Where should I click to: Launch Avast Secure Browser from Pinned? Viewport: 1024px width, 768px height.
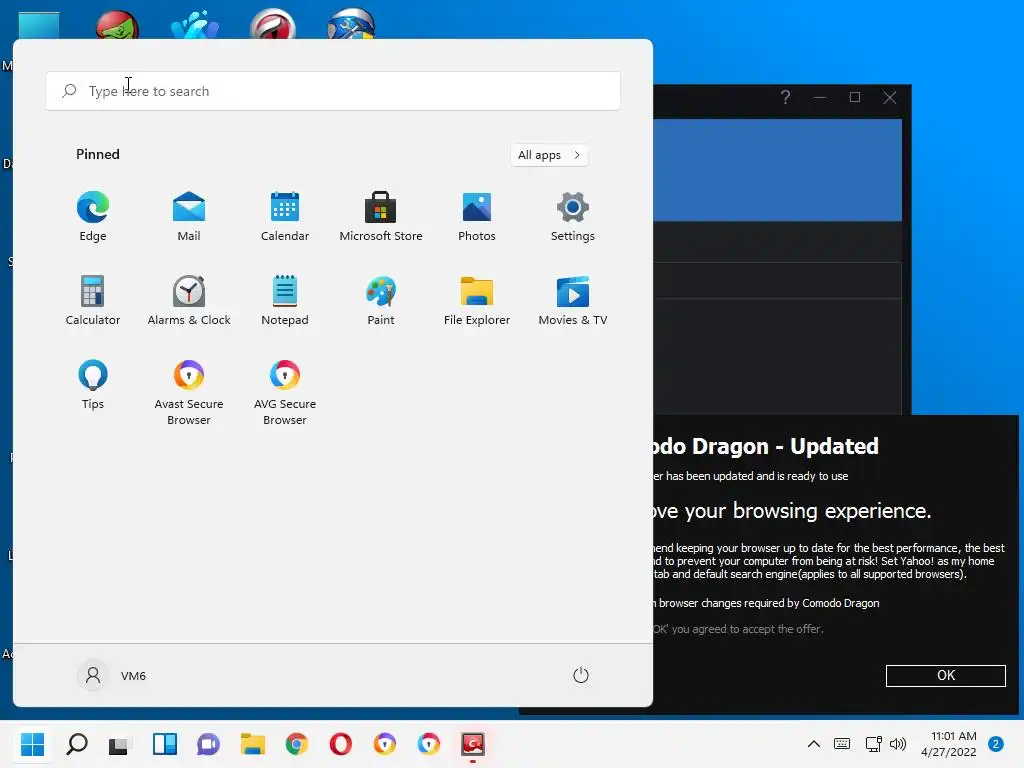(x=189, y=392)
